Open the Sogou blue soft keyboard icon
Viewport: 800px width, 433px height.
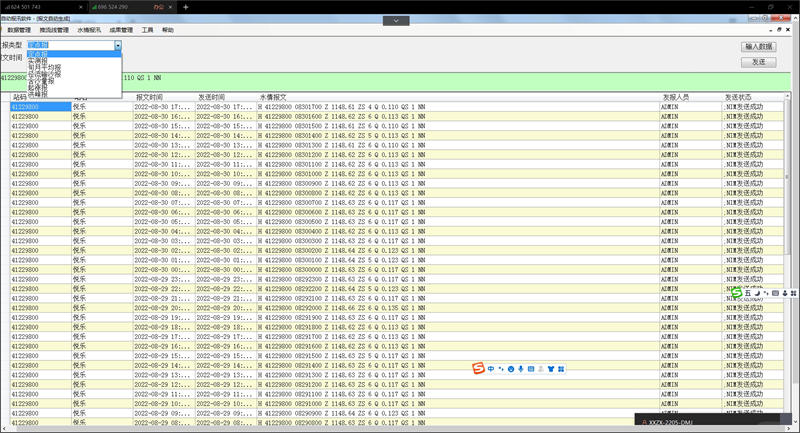tap(531, 369)
